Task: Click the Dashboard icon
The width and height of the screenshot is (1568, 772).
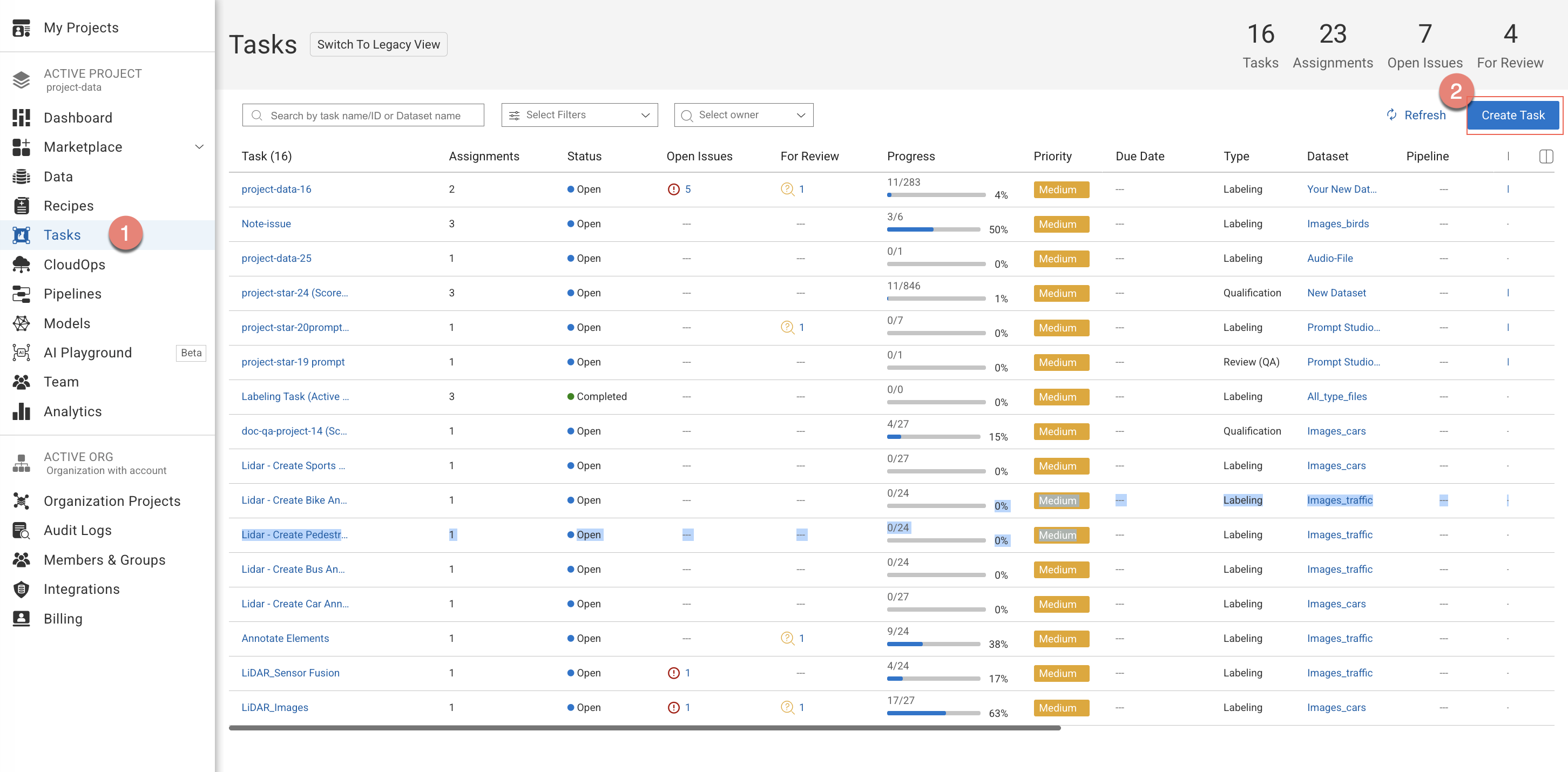Action: coord(21,118)
